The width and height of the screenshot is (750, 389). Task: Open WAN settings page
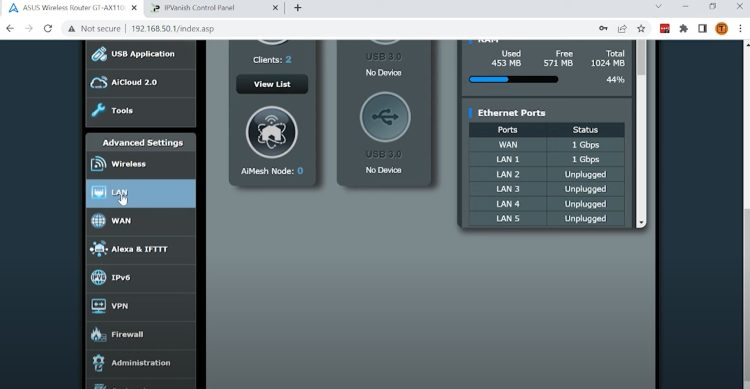[x=141, y=221]
